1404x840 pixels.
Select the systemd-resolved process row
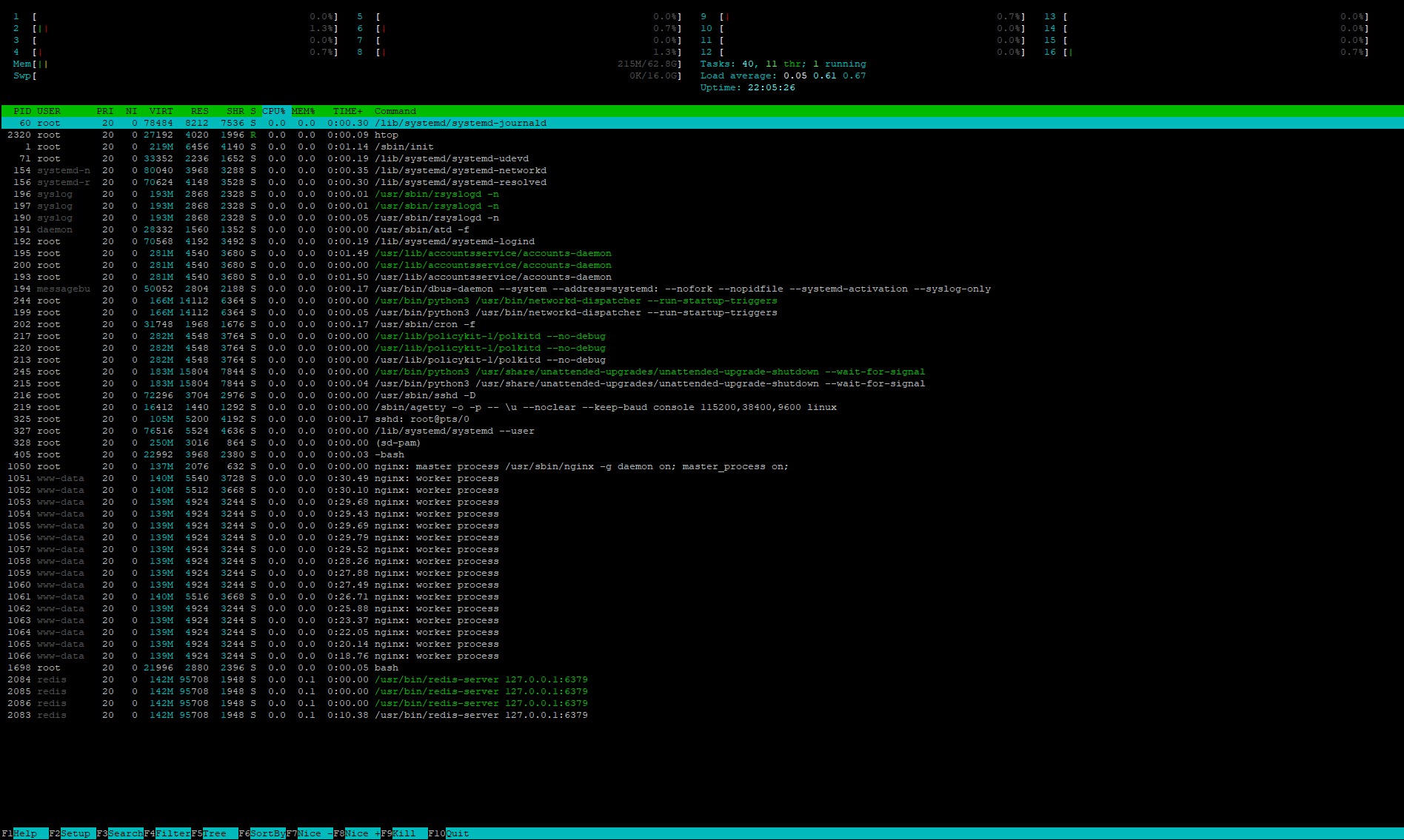[x=702, y=182]
